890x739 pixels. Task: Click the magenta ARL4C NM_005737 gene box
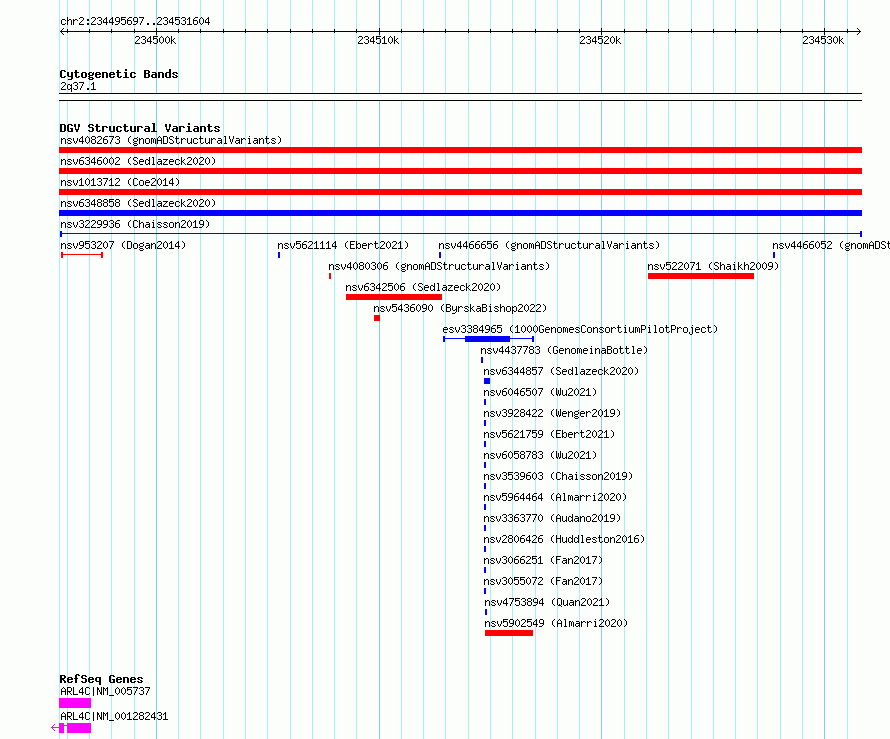click(75, 703)
